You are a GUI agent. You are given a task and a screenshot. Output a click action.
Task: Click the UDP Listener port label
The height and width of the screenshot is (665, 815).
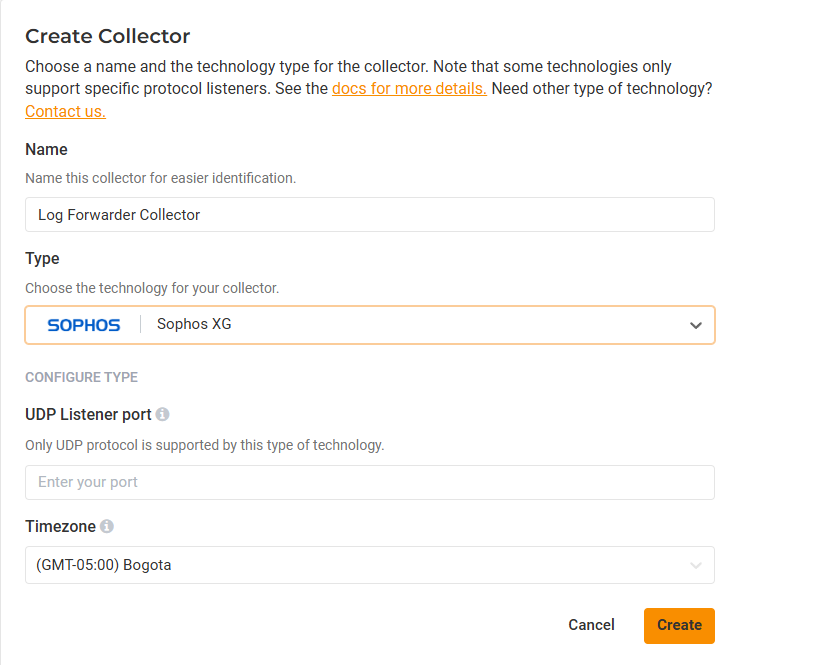pos(88,414)
